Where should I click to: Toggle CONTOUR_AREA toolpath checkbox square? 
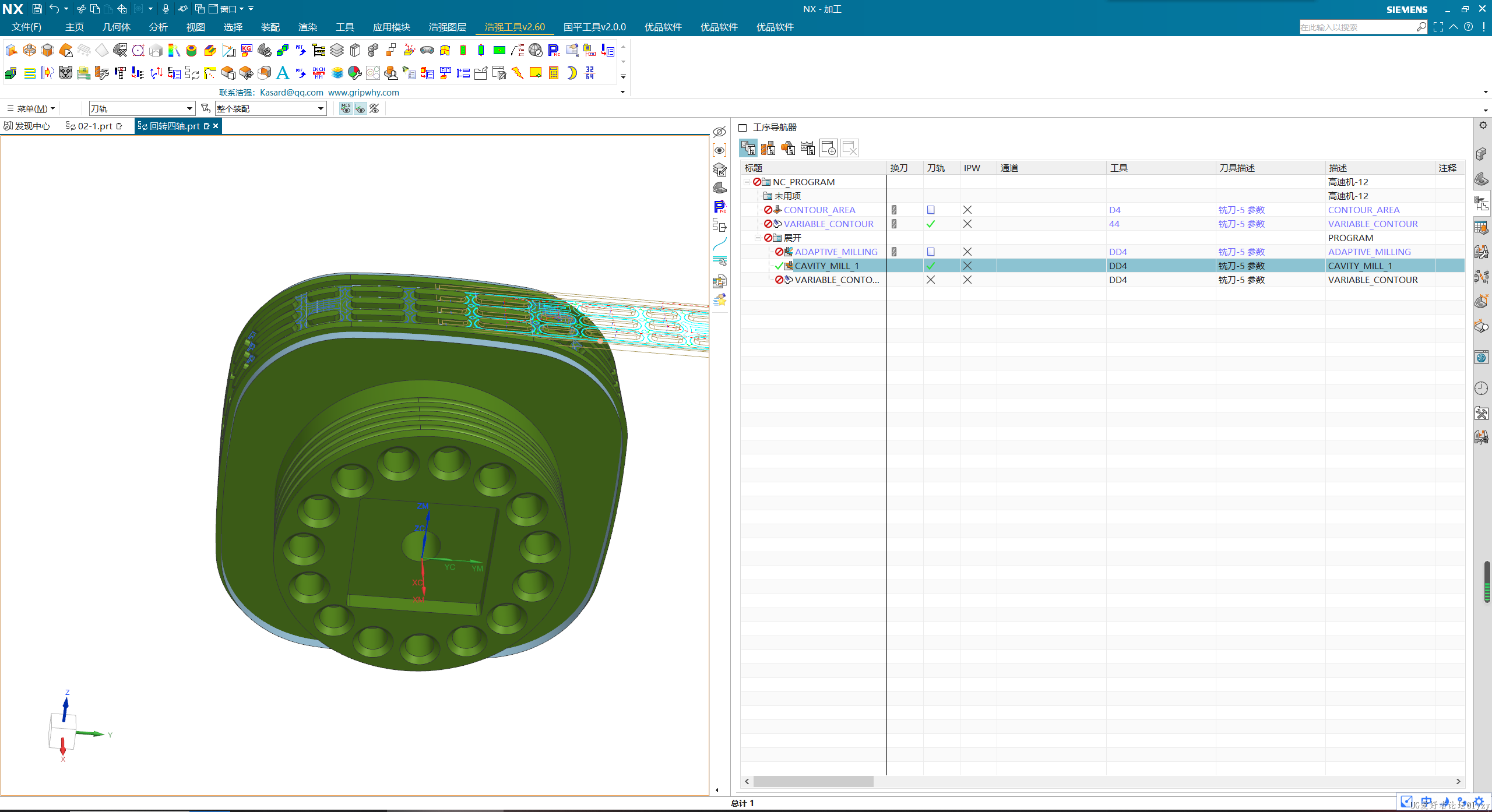(931, 210)
